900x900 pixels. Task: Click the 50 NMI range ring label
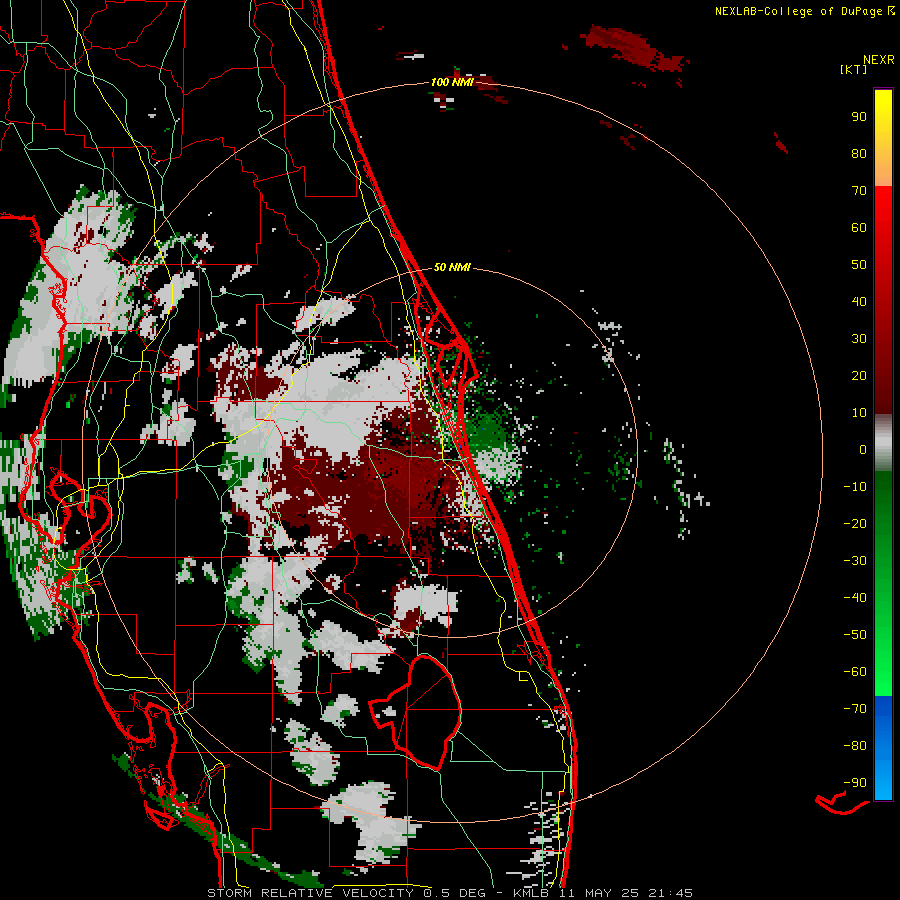452,267
